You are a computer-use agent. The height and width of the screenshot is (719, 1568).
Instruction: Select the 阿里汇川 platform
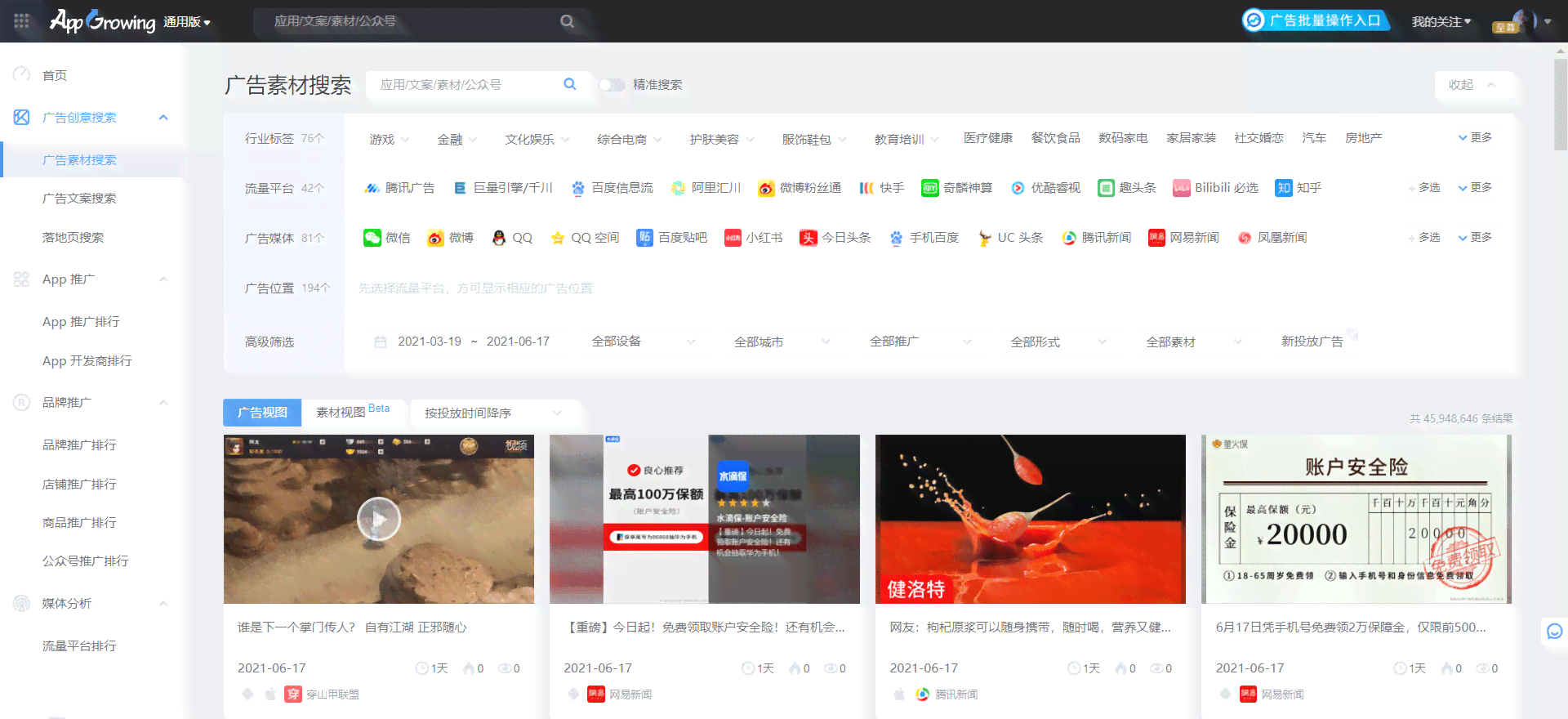coord(706,188)
